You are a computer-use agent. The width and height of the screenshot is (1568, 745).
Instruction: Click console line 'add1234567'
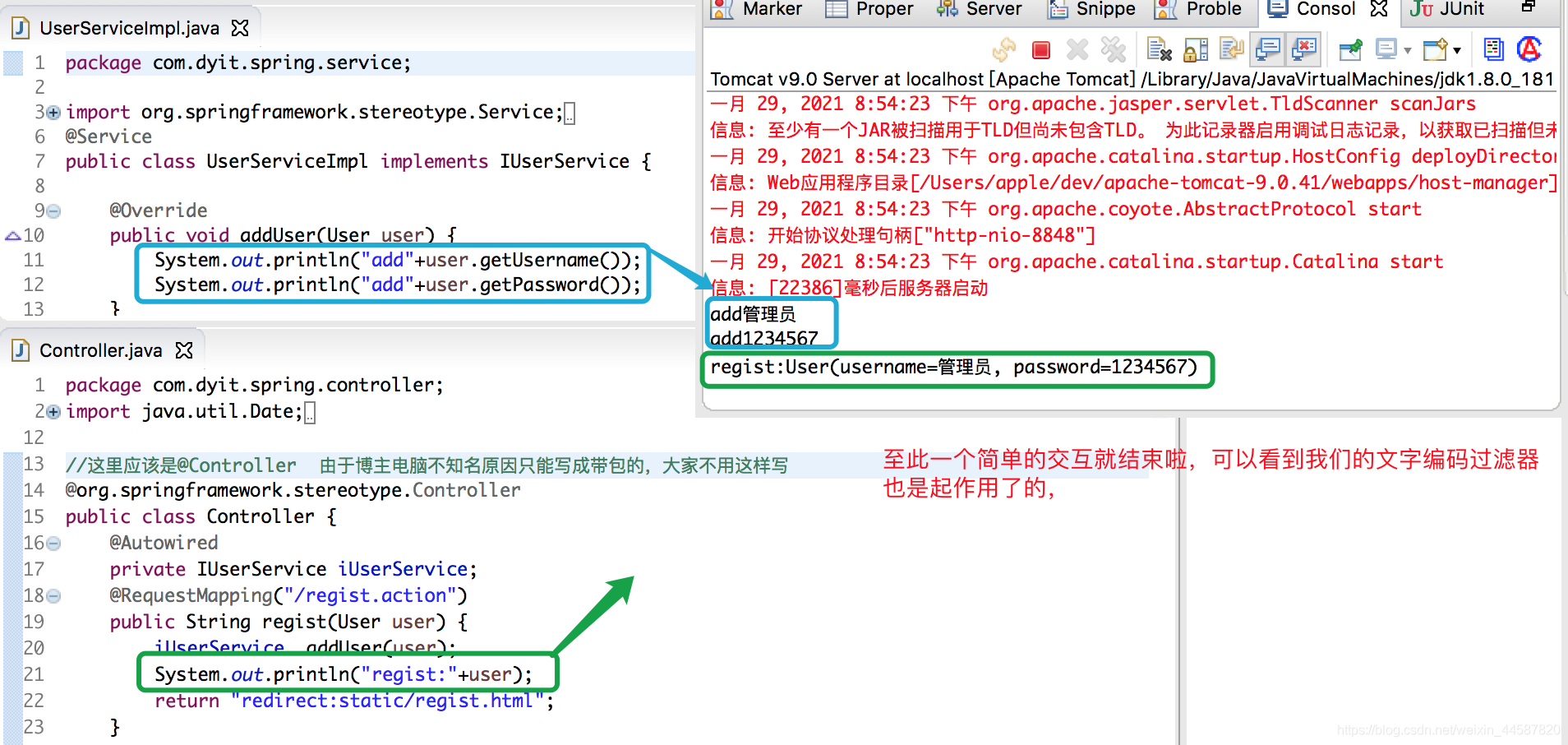(x=763, y=338)
